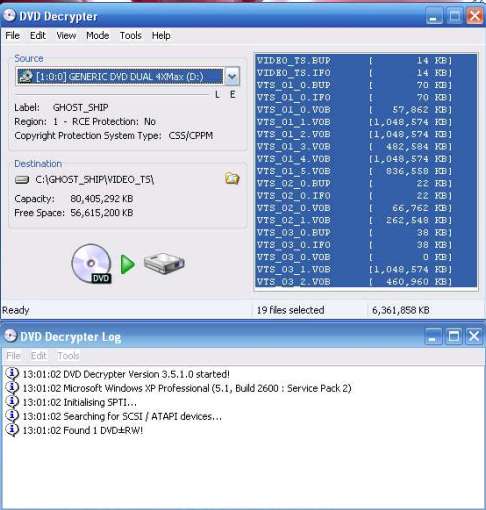Open the Tools menu in DVD Decrypter
This screenshot has width=486, height=510.
[131, 35]
